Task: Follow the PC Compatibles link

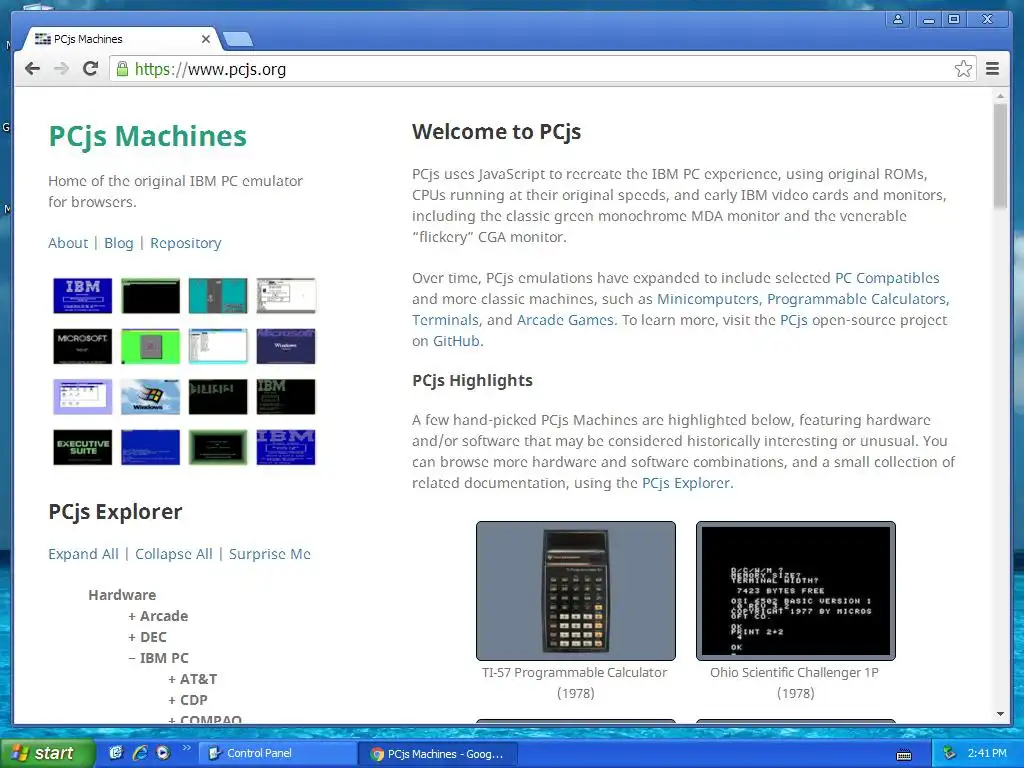Action: tap(887, 278)
